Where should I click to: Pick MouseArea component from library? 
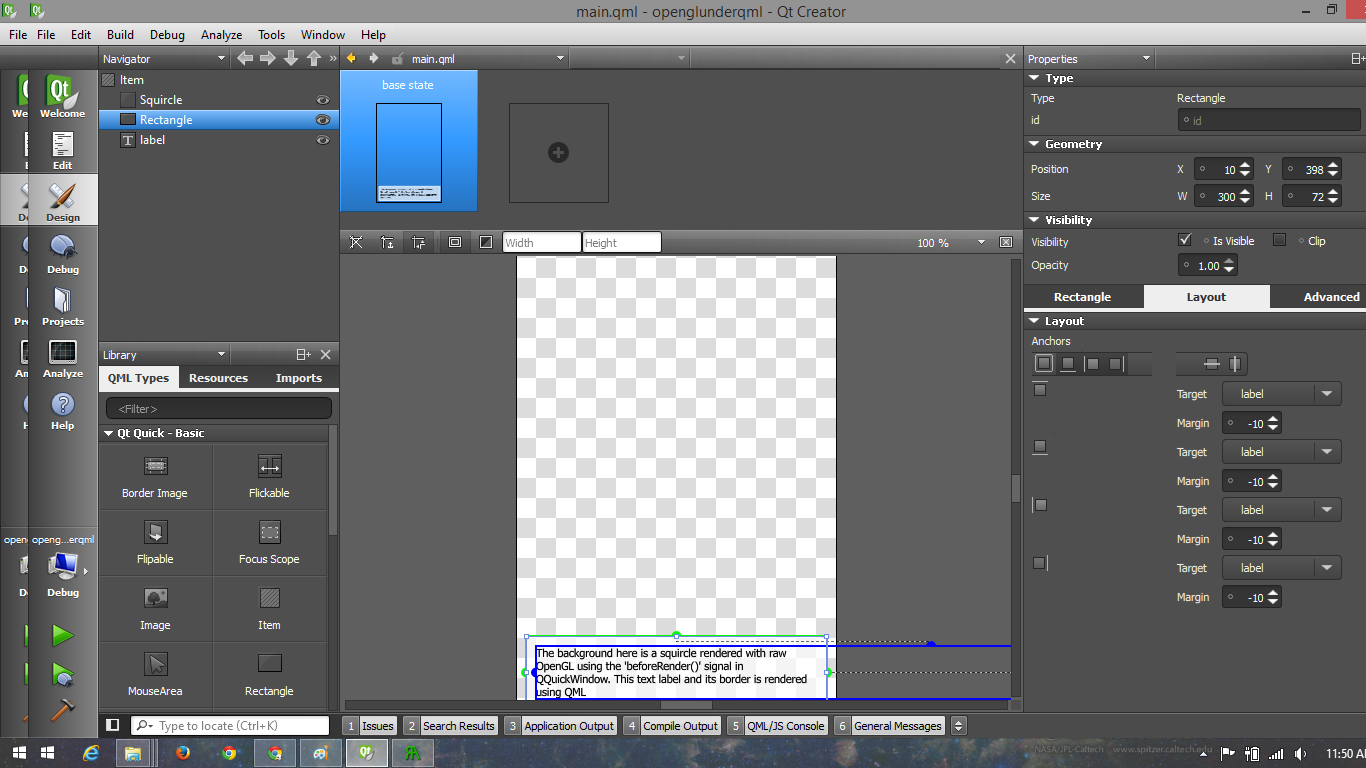[x=155, y=675]
